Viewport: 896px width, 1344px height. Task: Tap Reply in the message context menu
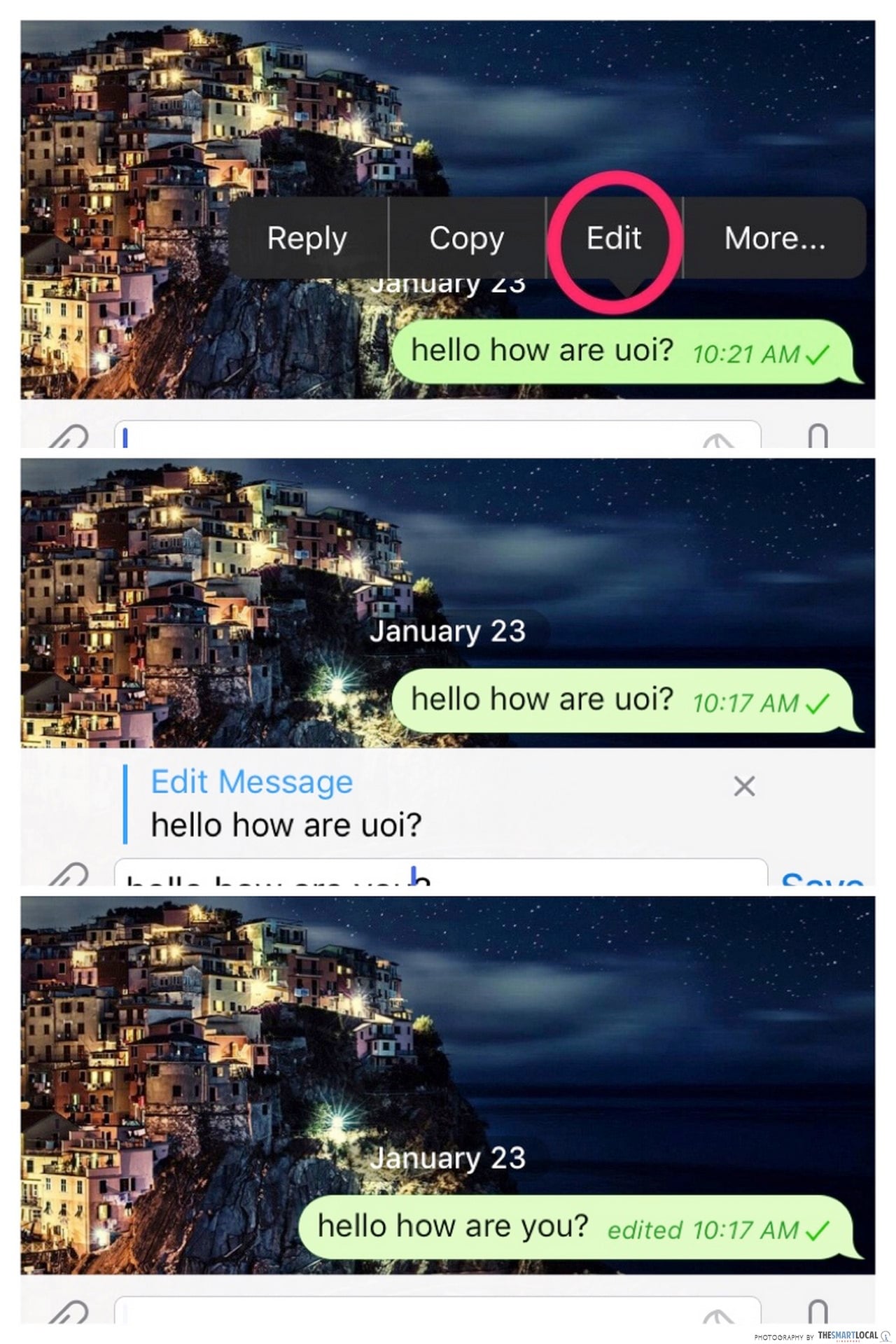307,238
